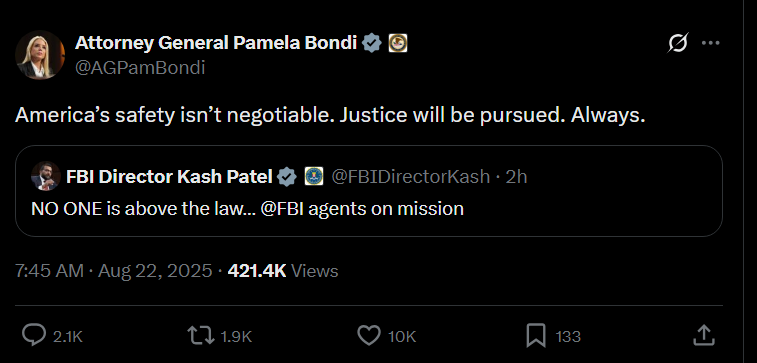The height and width of the screenshot is (363, 757).
Task: Bookmark the post using bookmark icon
Action: click(x=536, y=336)
